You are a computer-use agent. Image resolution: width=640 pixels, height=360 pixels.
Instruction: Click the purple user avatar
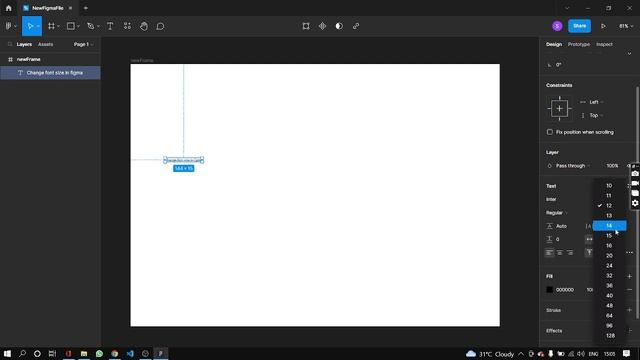coord(557,26)
